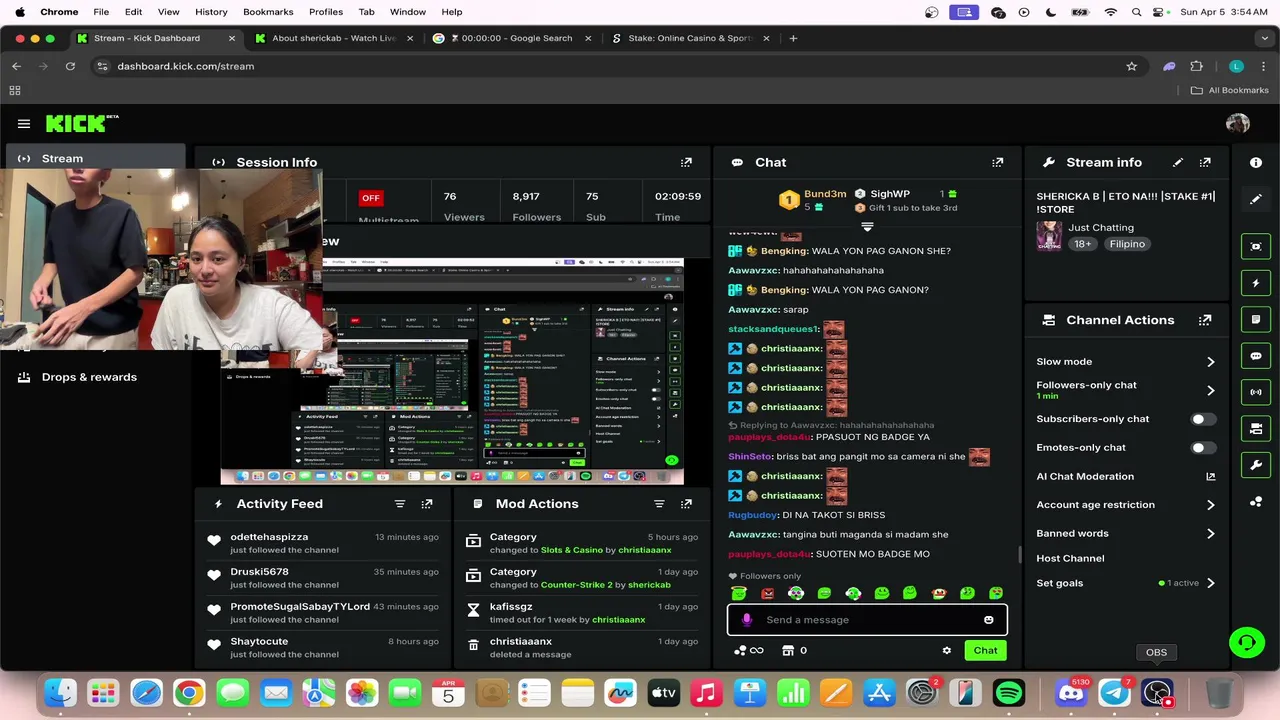The width and height of the screenshot is (1280, 720).
Task: Open Discord from the Dock
Action: click(x=1071, y=692)
